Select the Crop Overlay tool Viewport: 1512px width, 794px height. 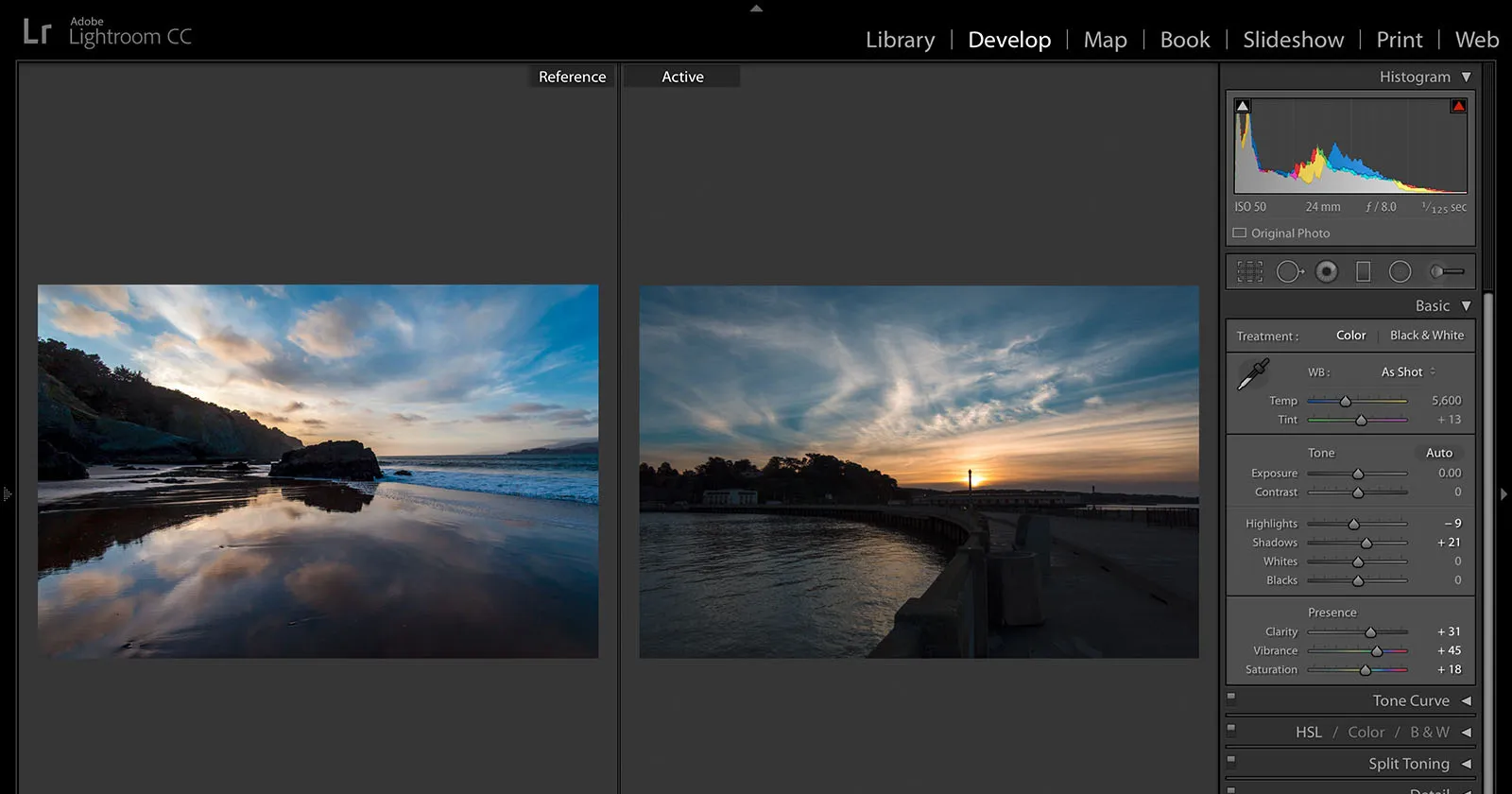[1249, 272]
